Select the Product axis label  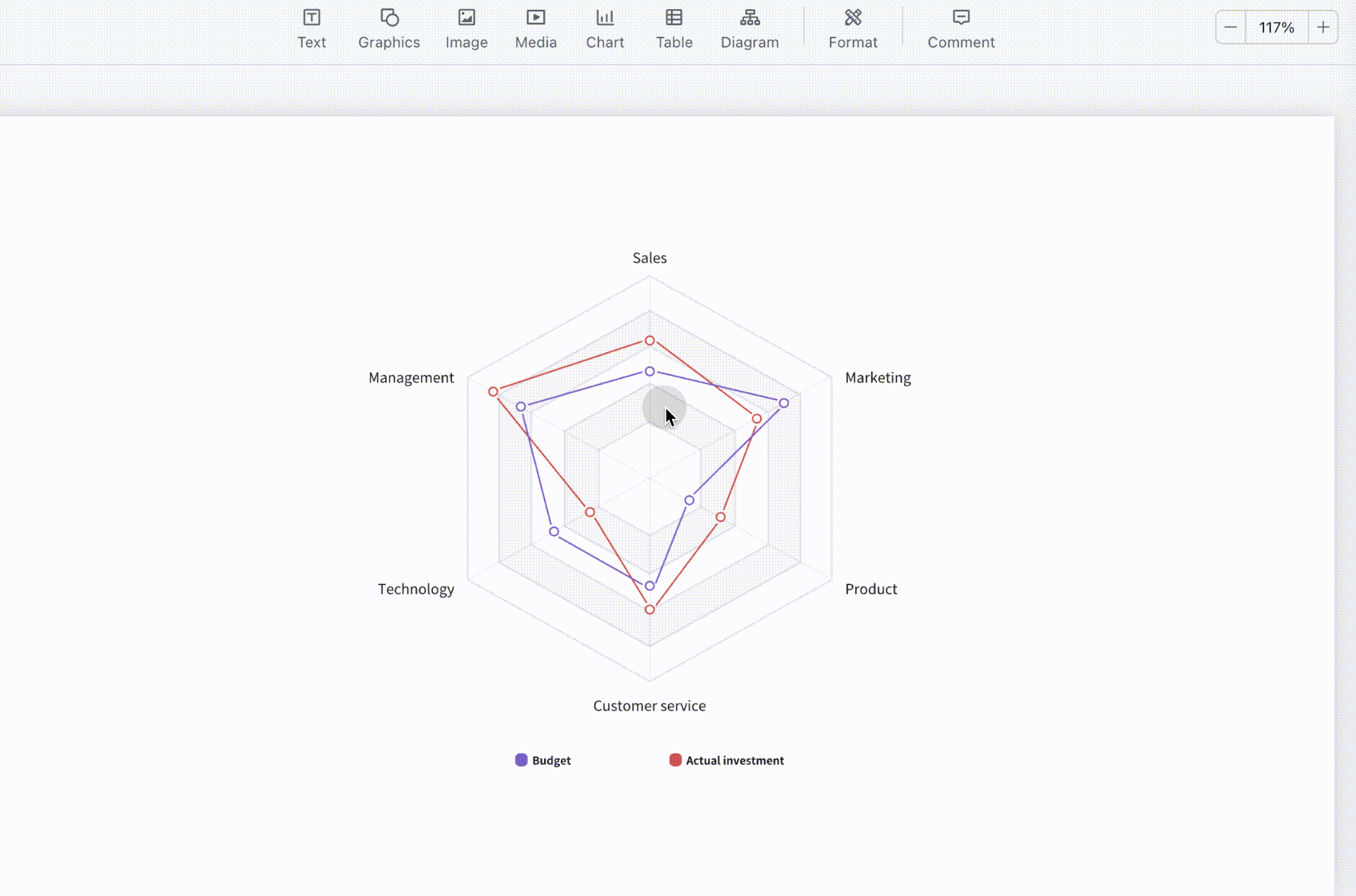tap(871, 589)
